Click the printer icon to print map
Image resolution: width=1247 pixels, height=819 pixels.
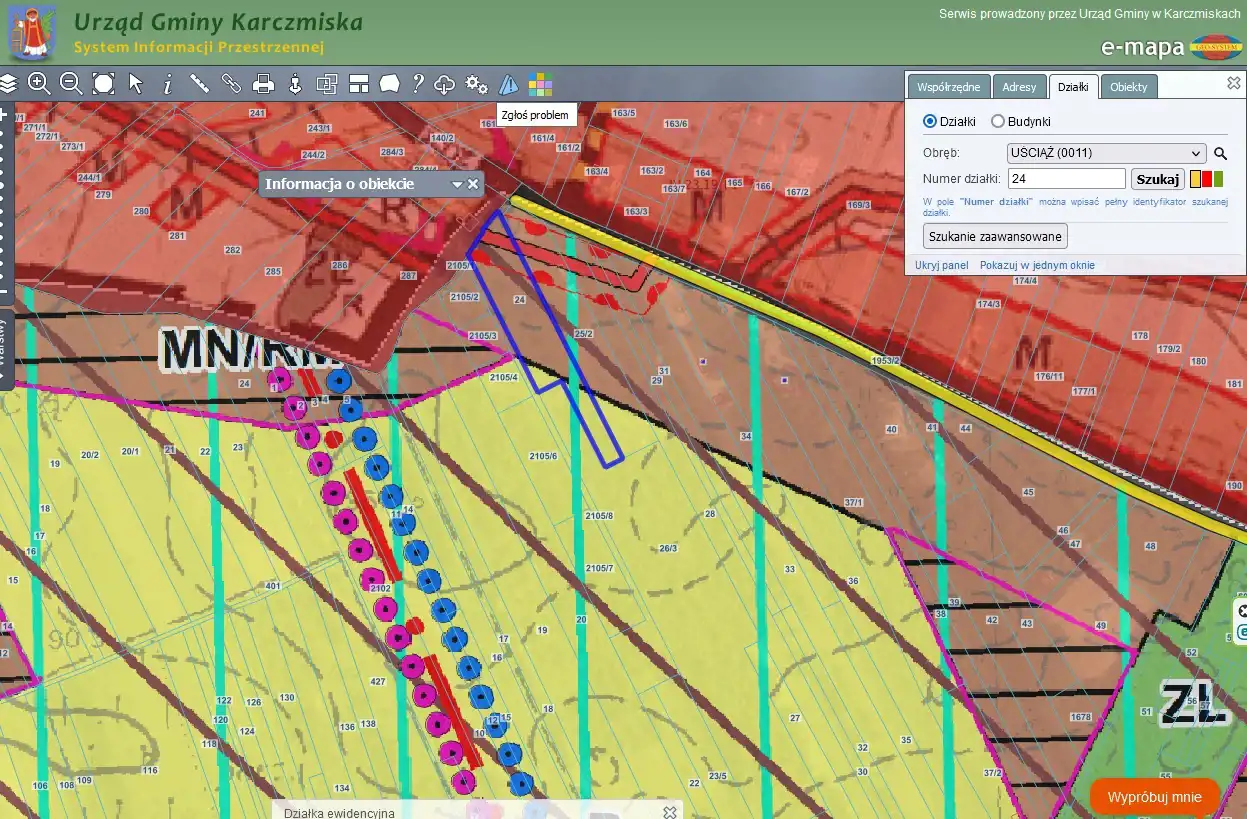[x=263, y=84]
